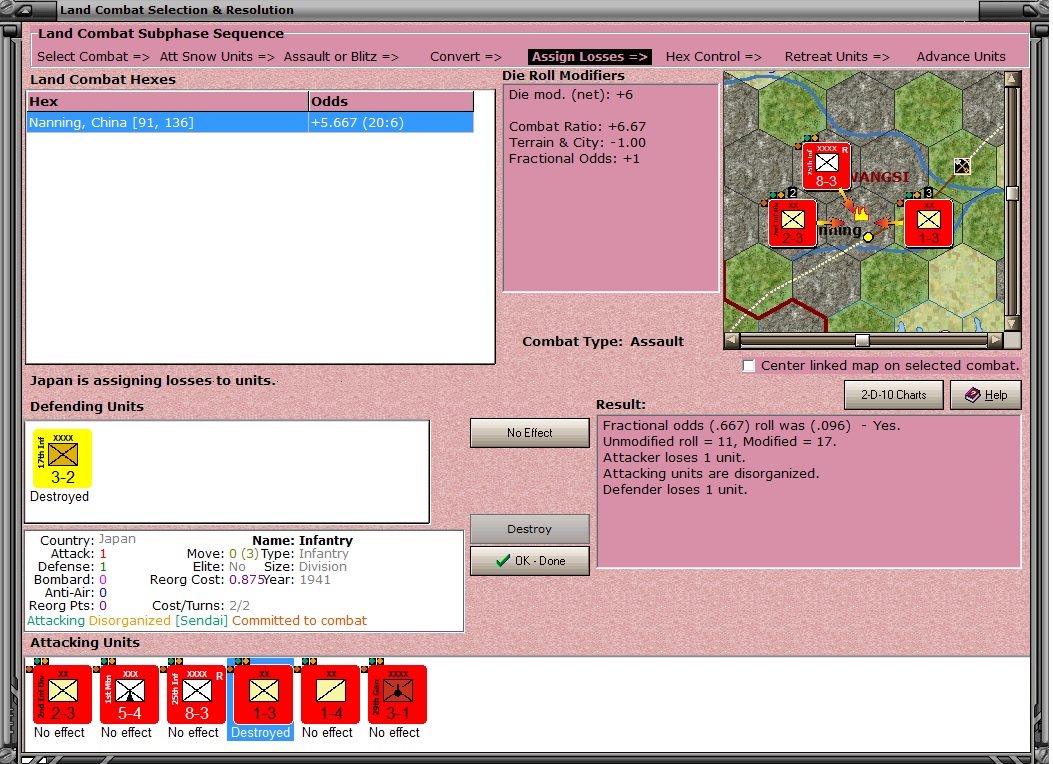
Task: Click the 8-3 army counter on the map
Action: (827, 166)
